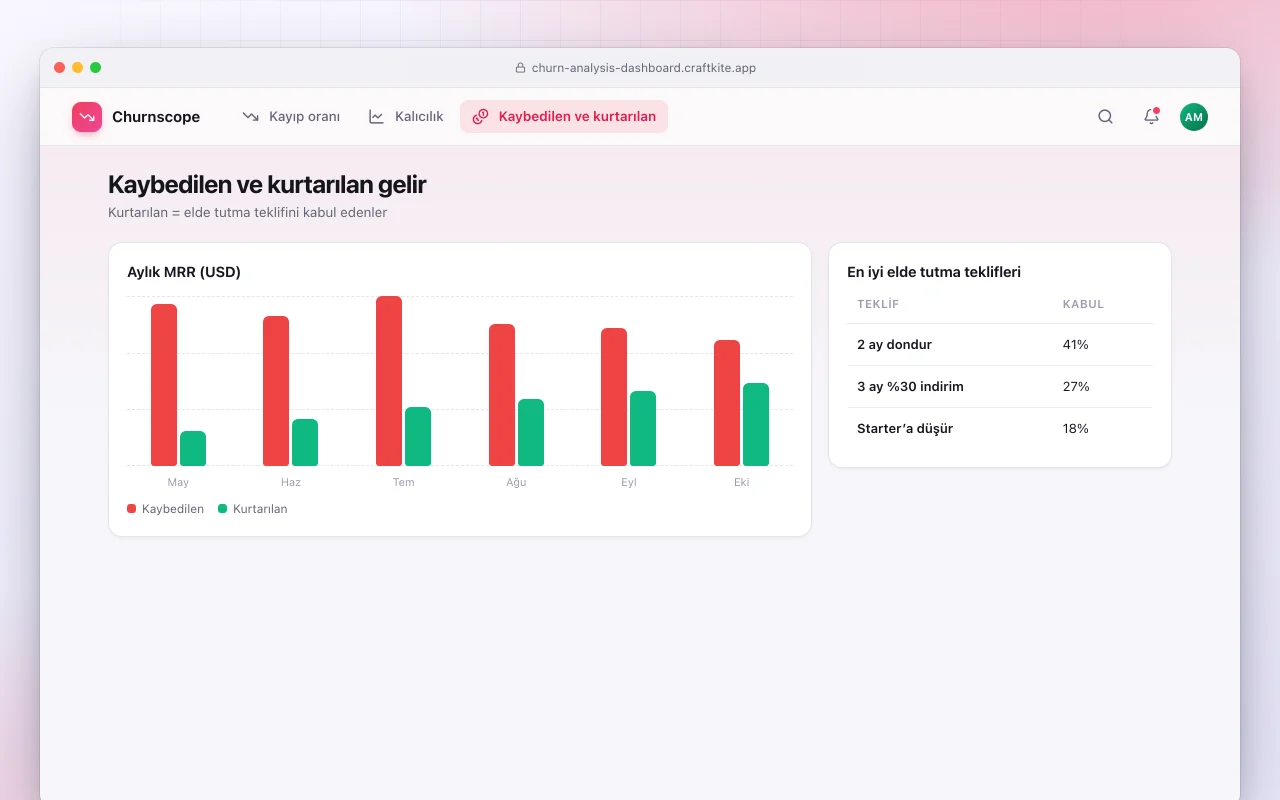The image size is (1280, 800).
Task: Click the Kaybedilen ve kurtarılan tab icon
Action: pos(481,117)
